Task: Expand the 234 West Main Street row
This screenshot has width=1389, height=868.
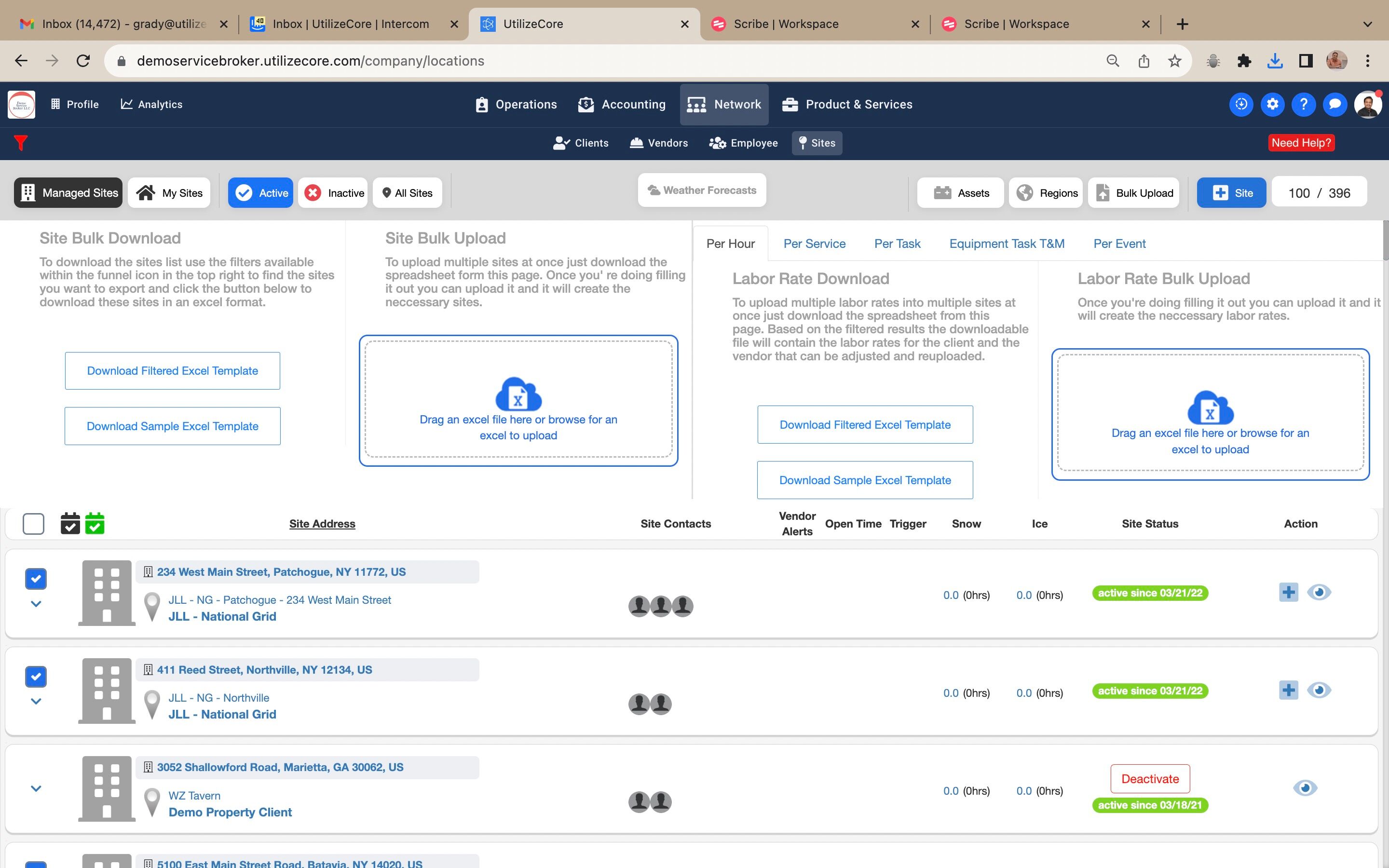Action: pyautogui.click(x=36, y=604)
